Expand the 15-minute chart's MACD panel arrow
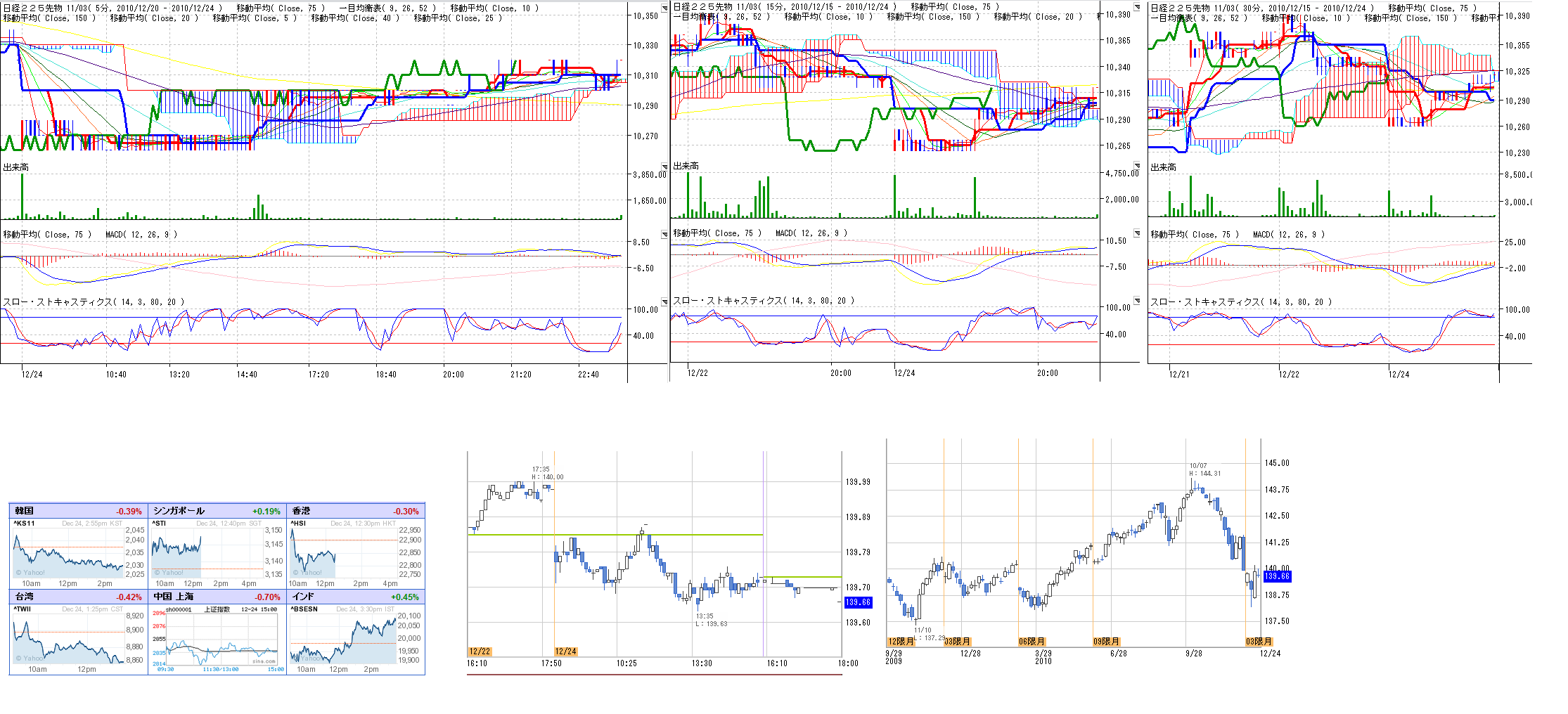The width and height of the screenshot is (1568, 714). click(x=1137, y=233)
